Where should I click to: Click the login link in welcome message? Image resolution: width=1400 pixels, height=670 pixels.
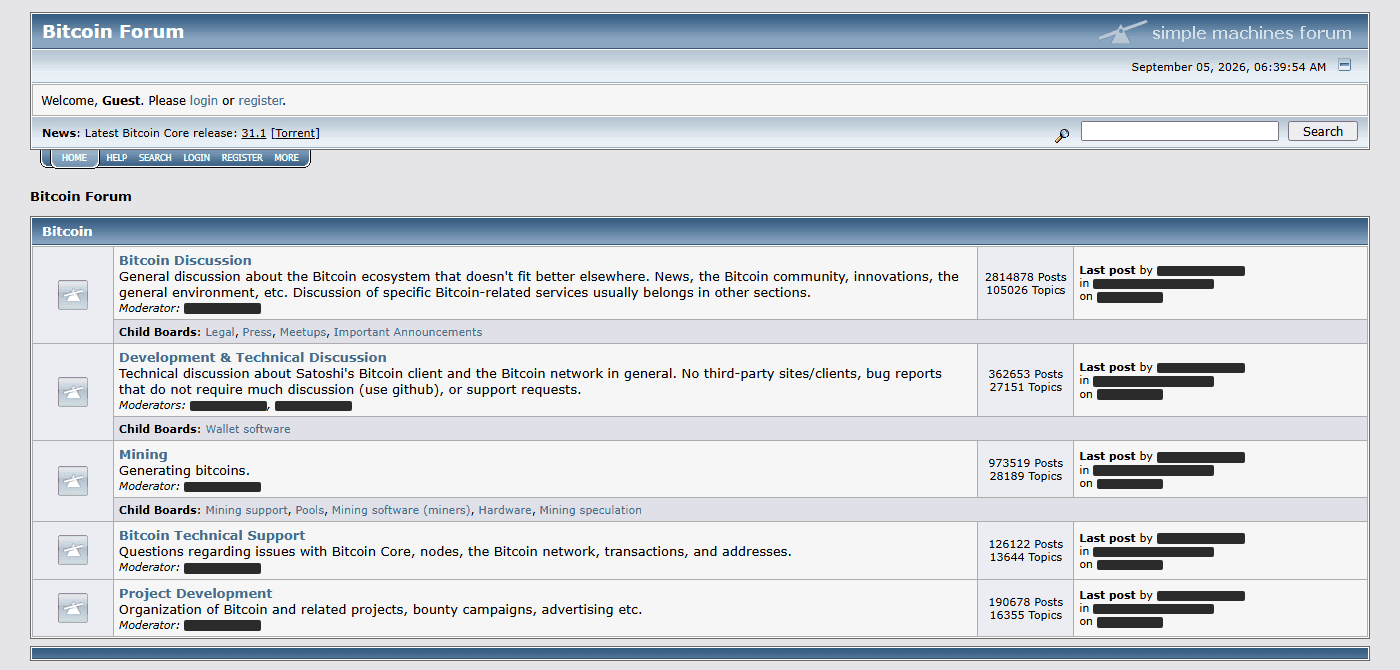(x=204, y=101)
